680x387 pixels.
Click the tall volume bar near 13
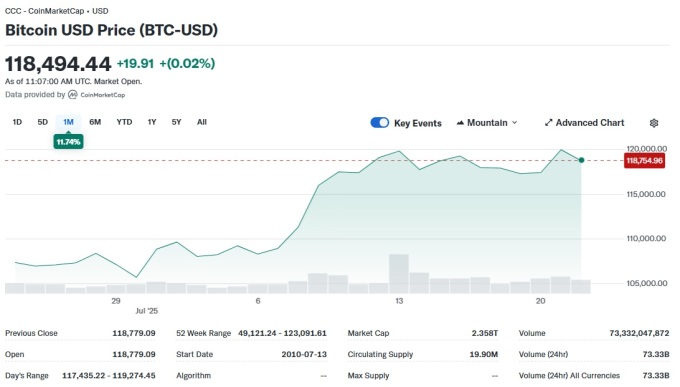pos(399,274)
